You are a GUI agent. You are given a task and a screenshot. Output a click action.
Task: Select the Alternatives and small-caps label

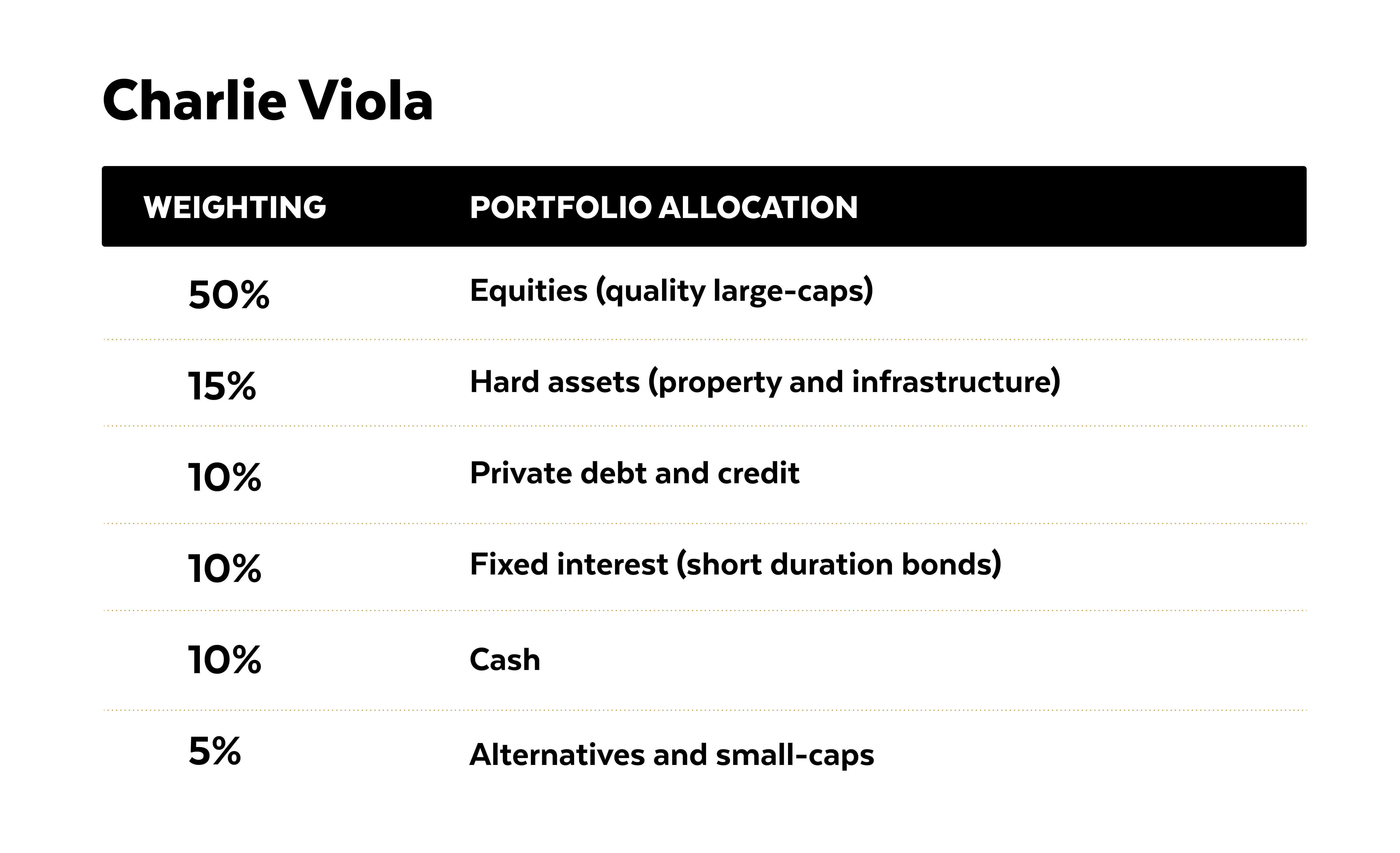pyautogui.click(x=672, y=755)
